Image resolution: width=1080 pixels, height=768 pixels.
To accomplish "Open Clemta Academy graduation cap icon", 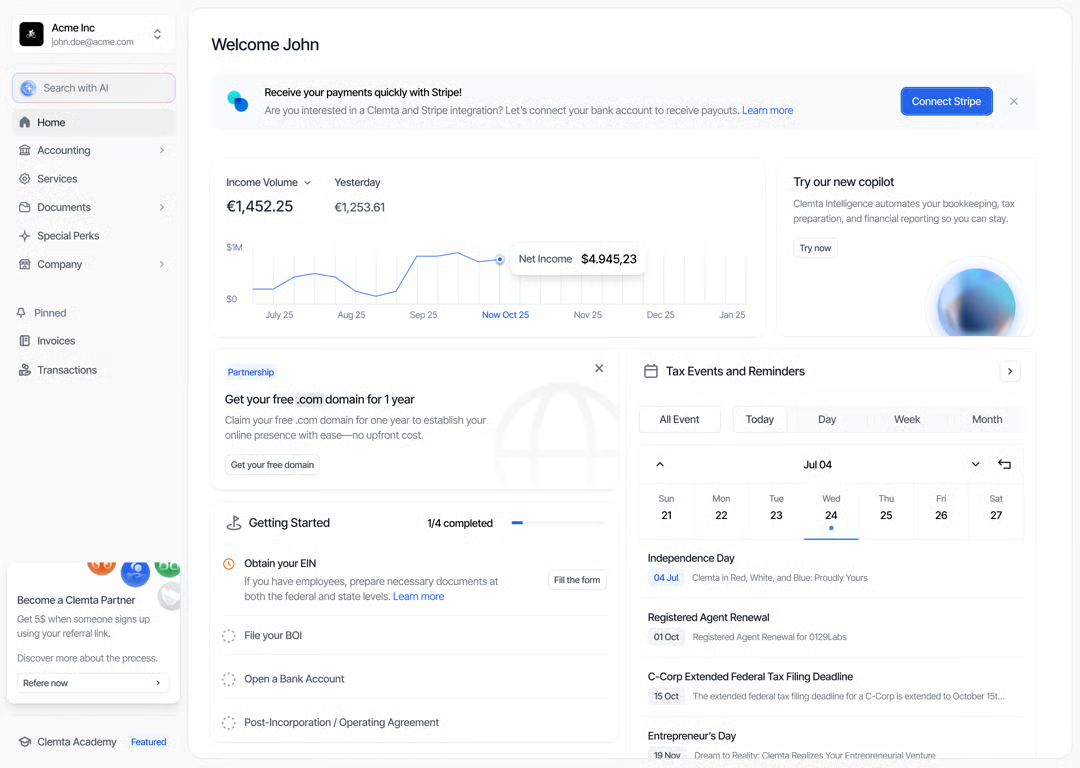I will (25, 742).
